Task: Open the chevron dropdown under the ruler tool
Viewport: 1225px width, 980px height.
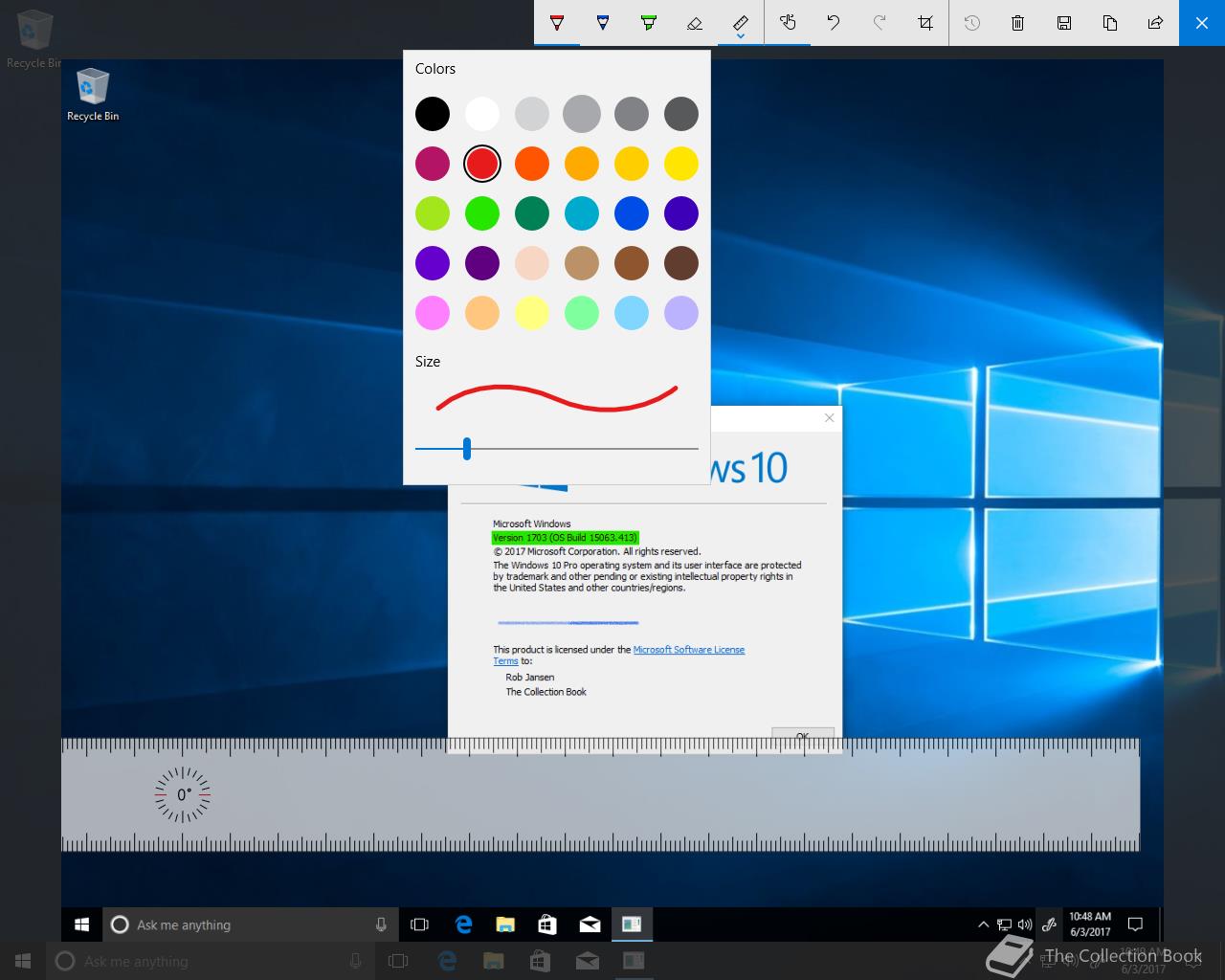Action: click(741, 37)
